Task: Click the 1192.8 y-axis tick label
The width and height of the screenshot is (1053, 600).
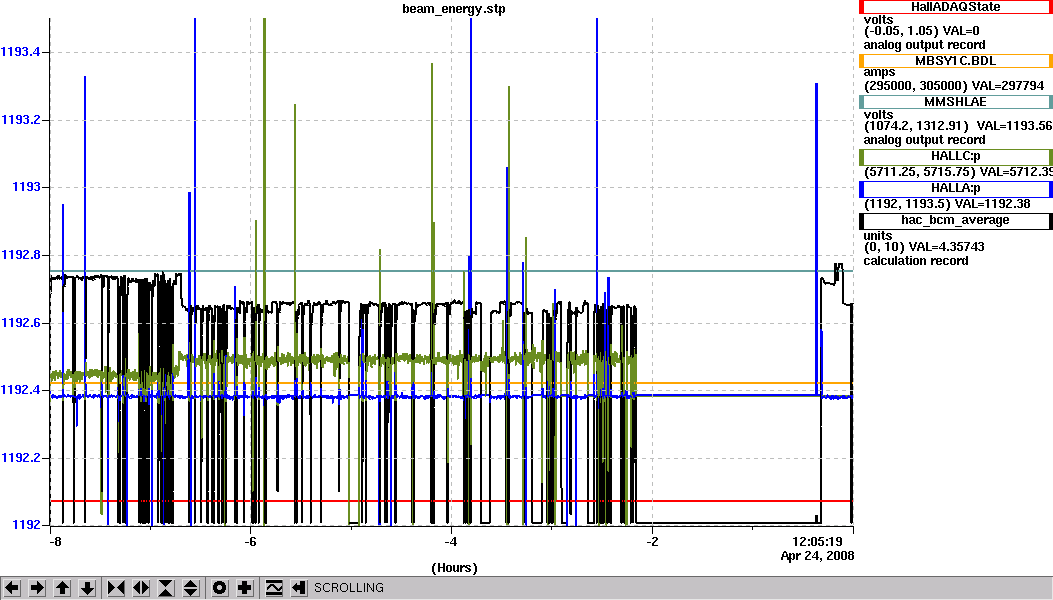Action: coord(21,255)
